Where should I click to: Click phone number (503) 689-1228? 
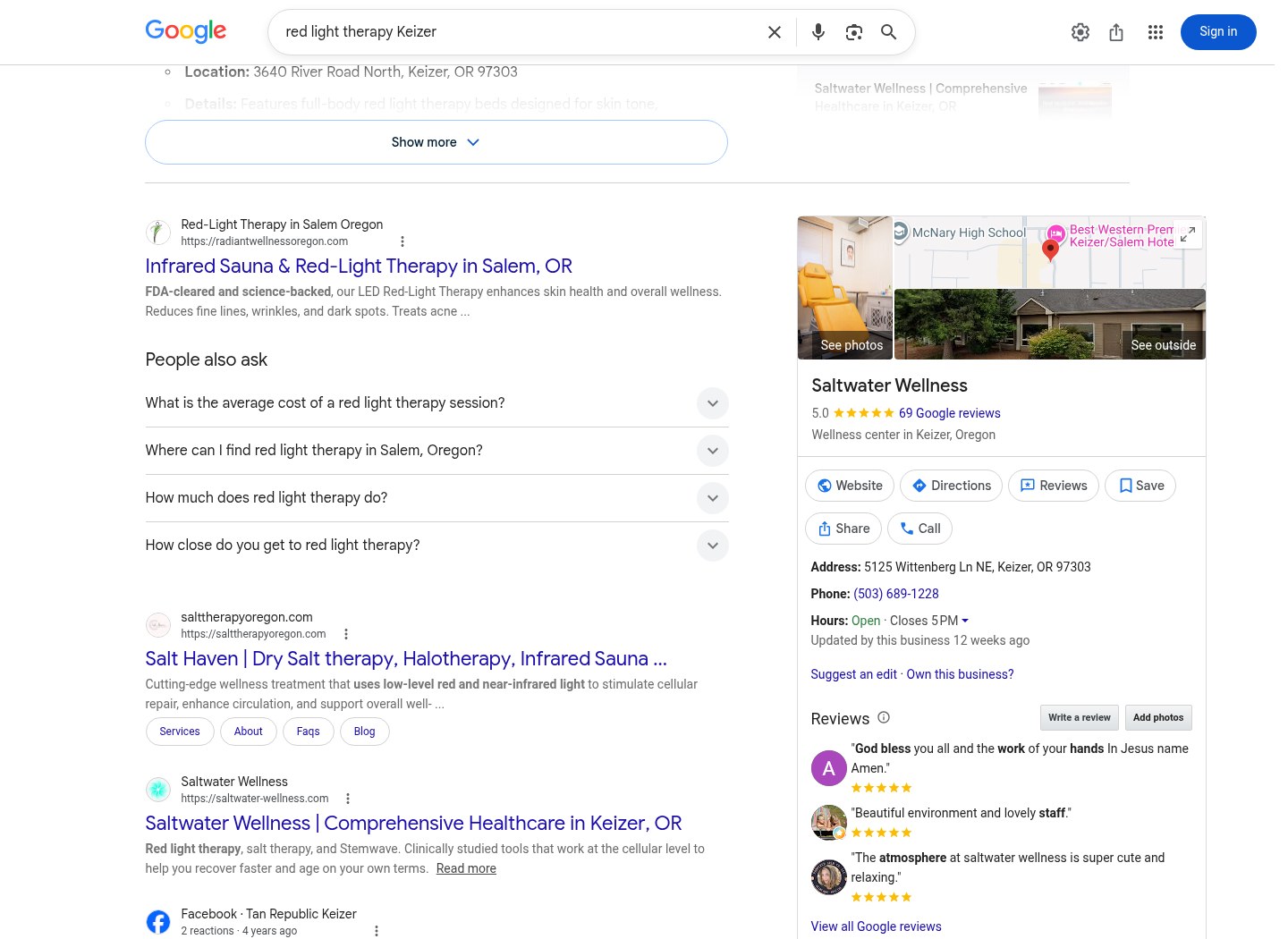point(896,594)
